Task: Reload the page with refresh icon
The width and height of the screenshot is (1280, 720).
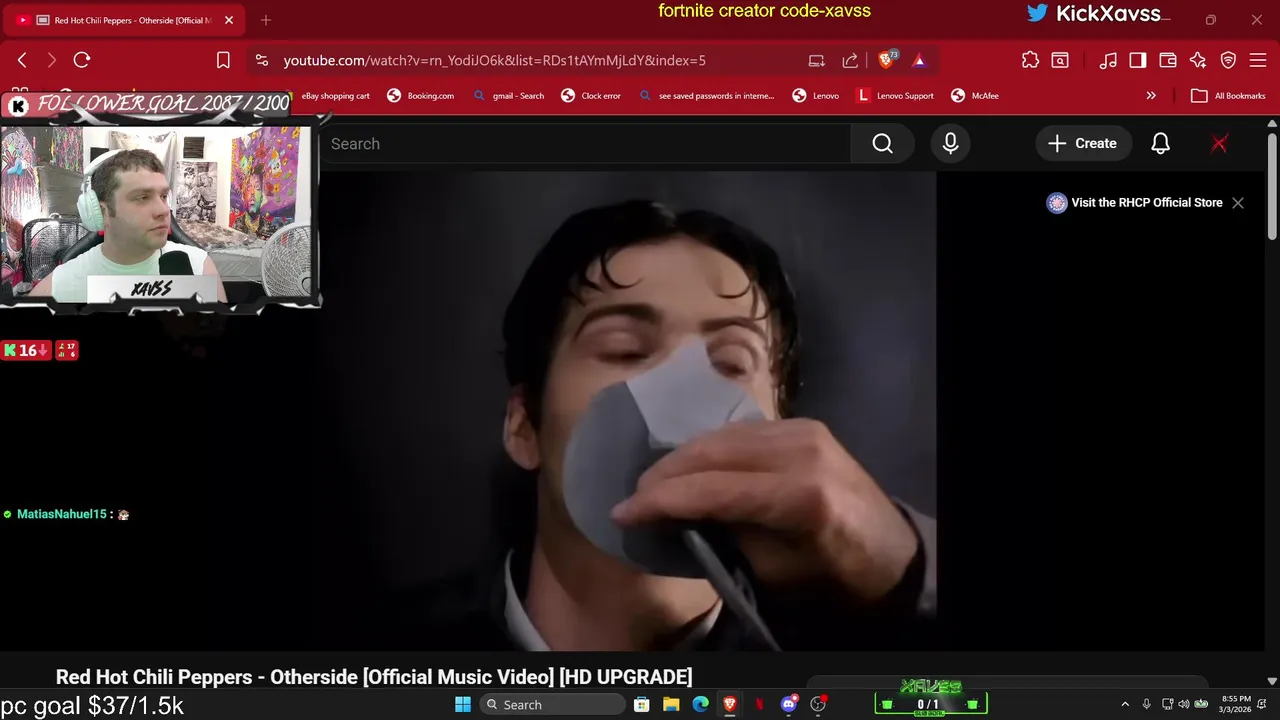Action: [x=82, y=60]
